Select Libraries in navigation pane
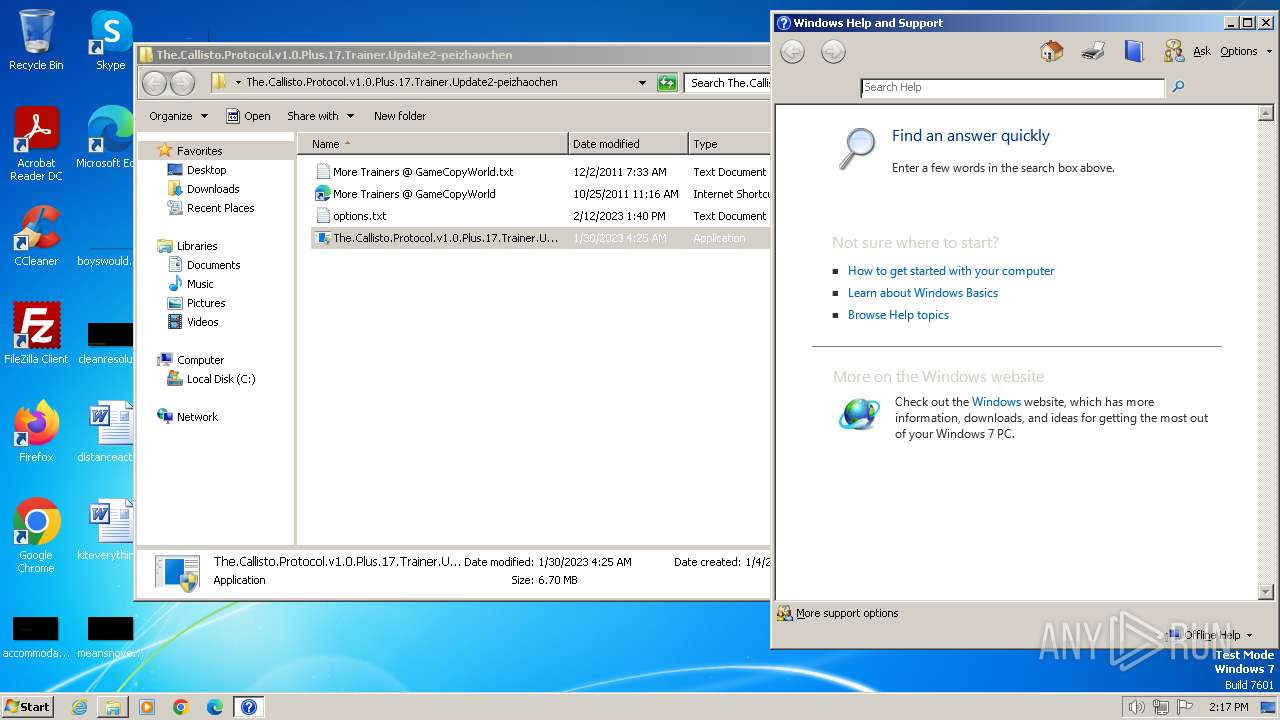 197,246
